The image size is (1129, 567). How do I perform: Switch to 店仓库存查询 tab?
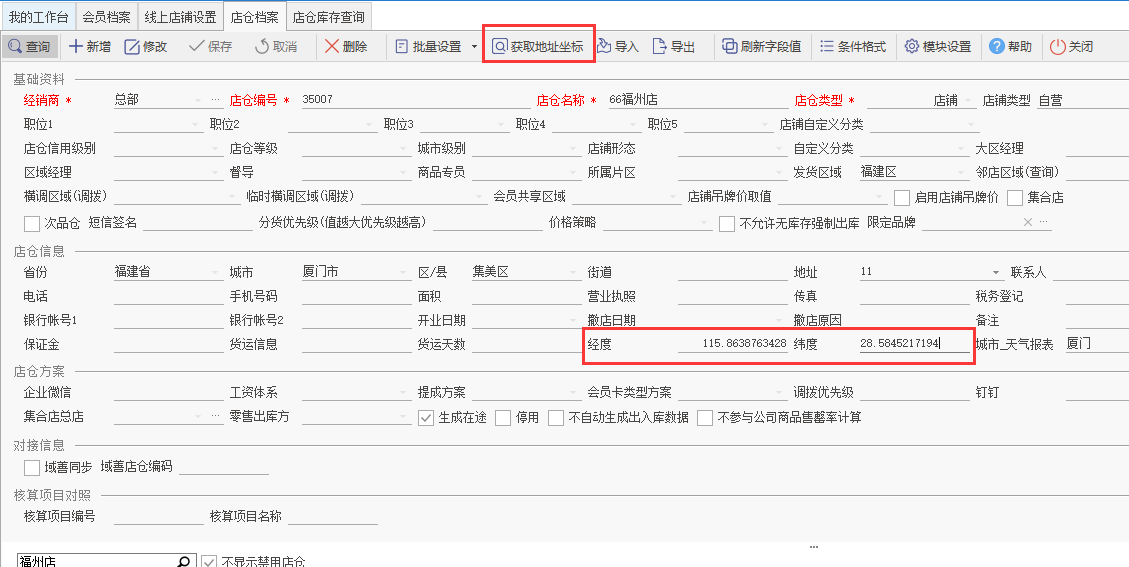click(x=329, y=17)
